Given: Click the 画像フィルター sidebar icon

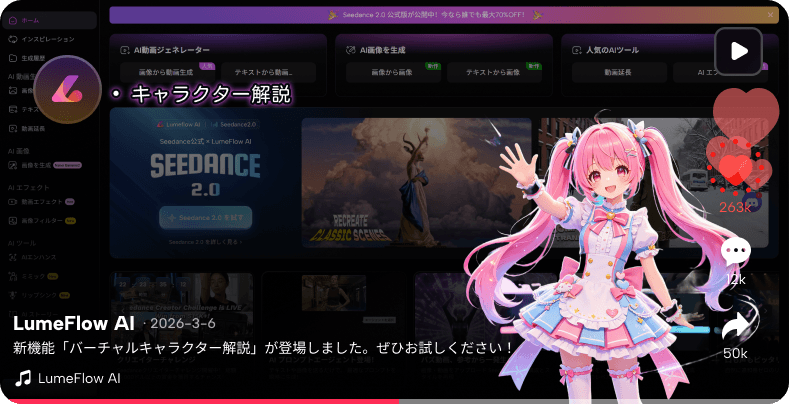Looking at the screenshot, I should [13, 221].
